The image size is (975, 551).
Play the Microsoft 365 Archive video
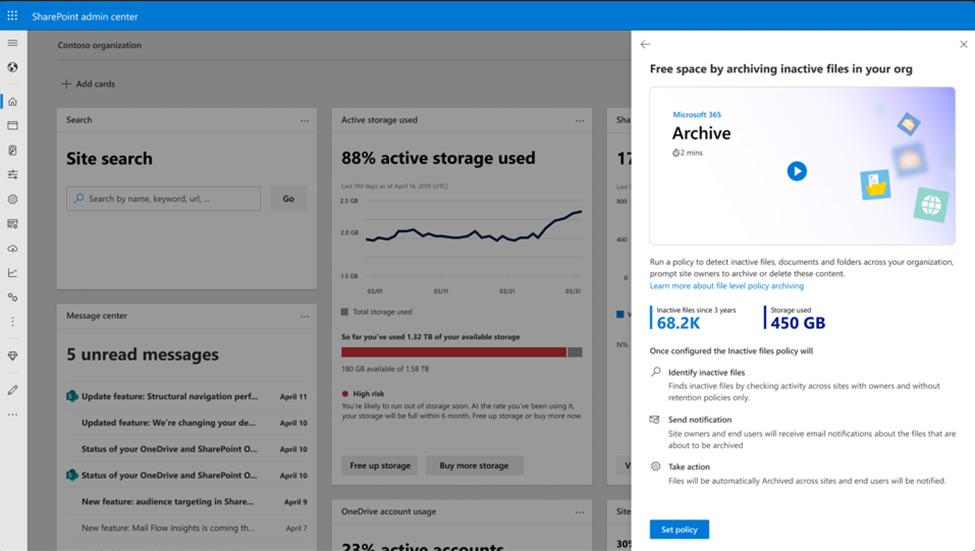(x=797, y=171)
